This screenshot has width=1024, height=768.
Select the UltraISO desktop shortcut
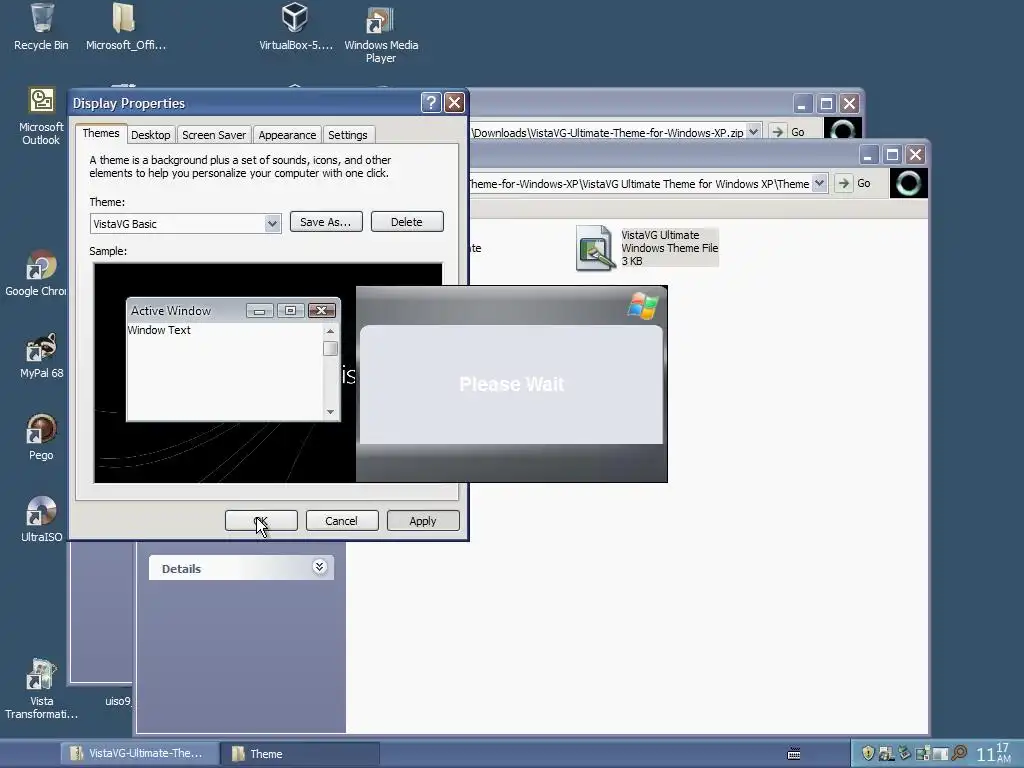[x=41, y=520]
